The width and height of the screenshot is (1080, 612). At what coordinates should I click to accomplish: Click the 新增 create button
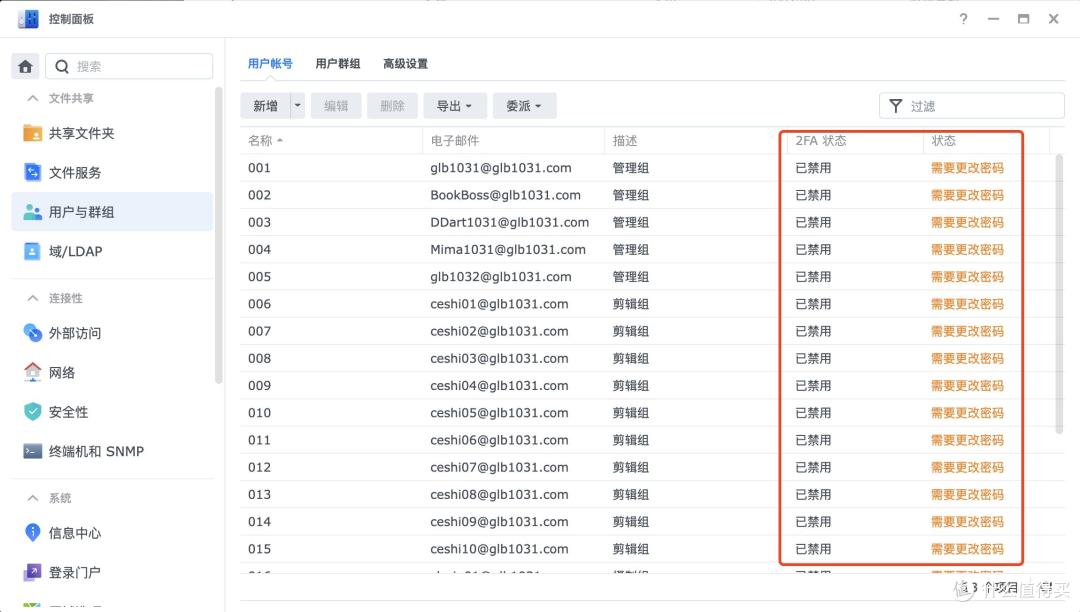(x=265, y=106)
